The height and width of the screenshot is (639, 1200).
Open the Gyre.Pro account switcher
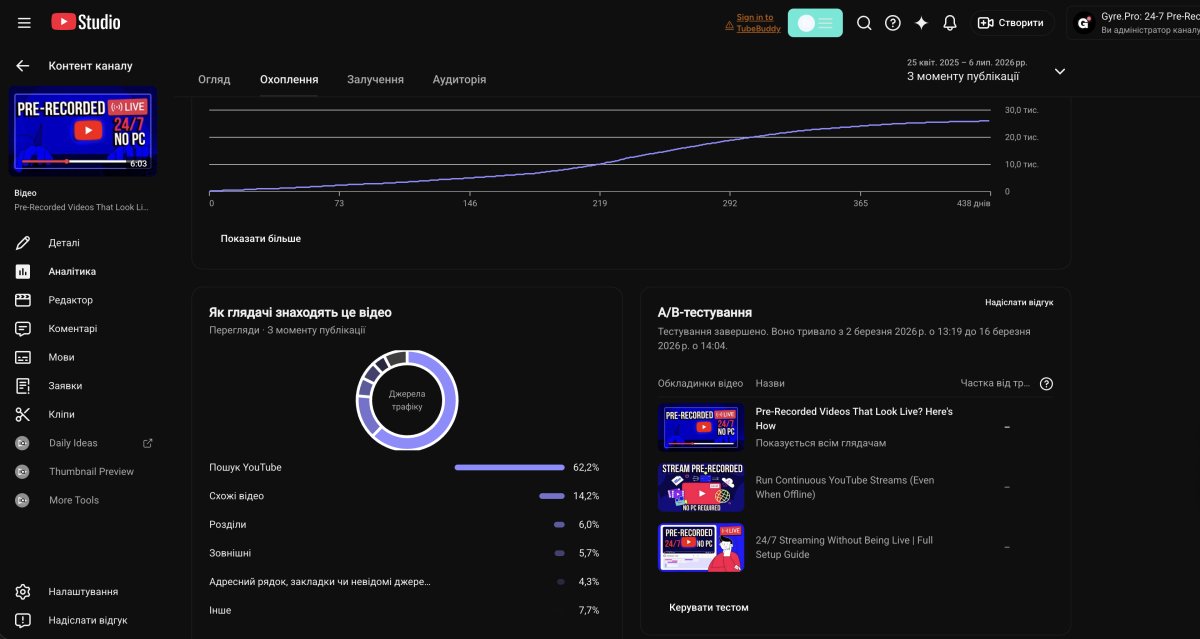[1134, 23]
